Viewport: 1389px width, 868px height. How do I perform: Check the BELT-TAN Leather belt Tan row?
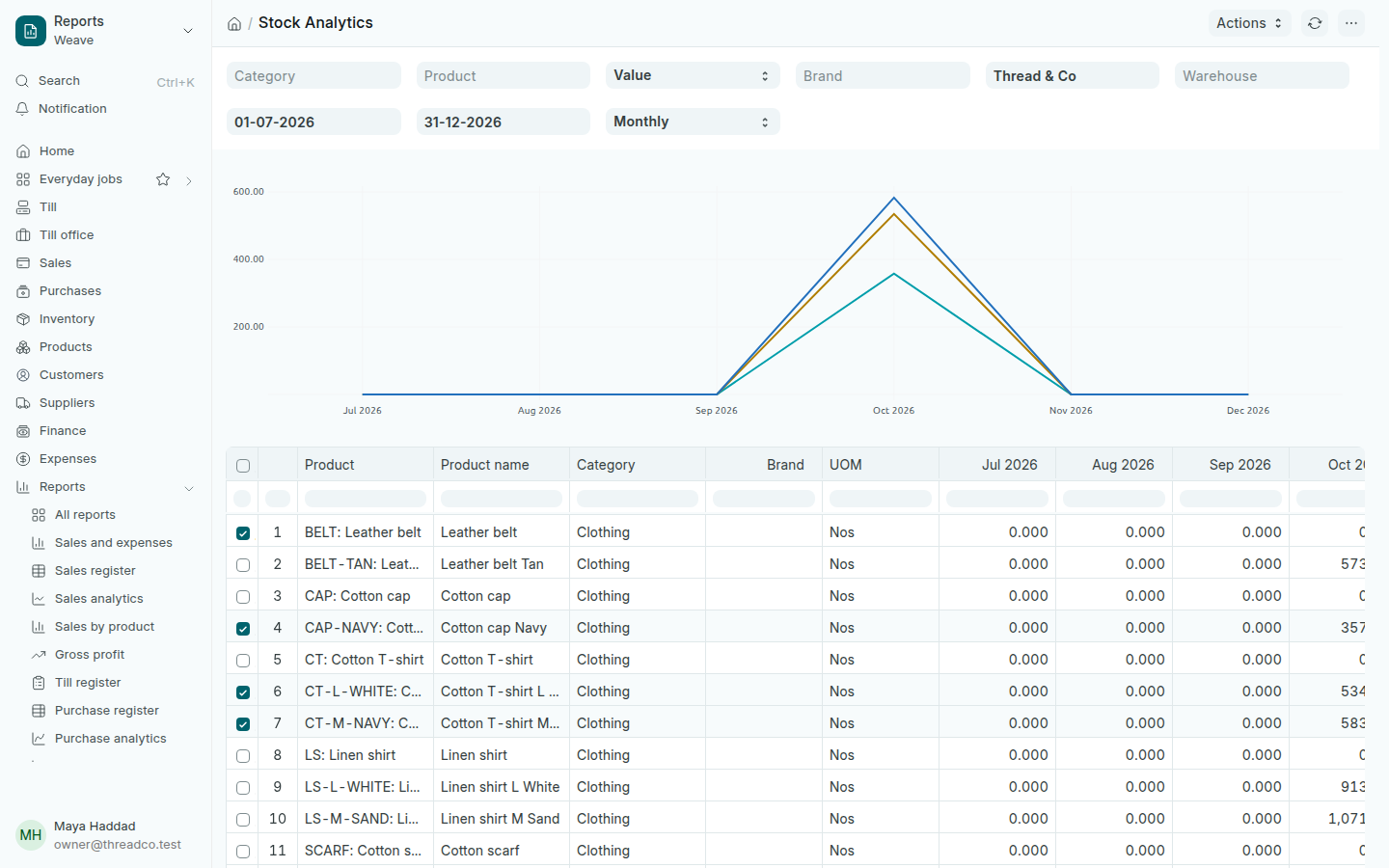coord(243,565)
